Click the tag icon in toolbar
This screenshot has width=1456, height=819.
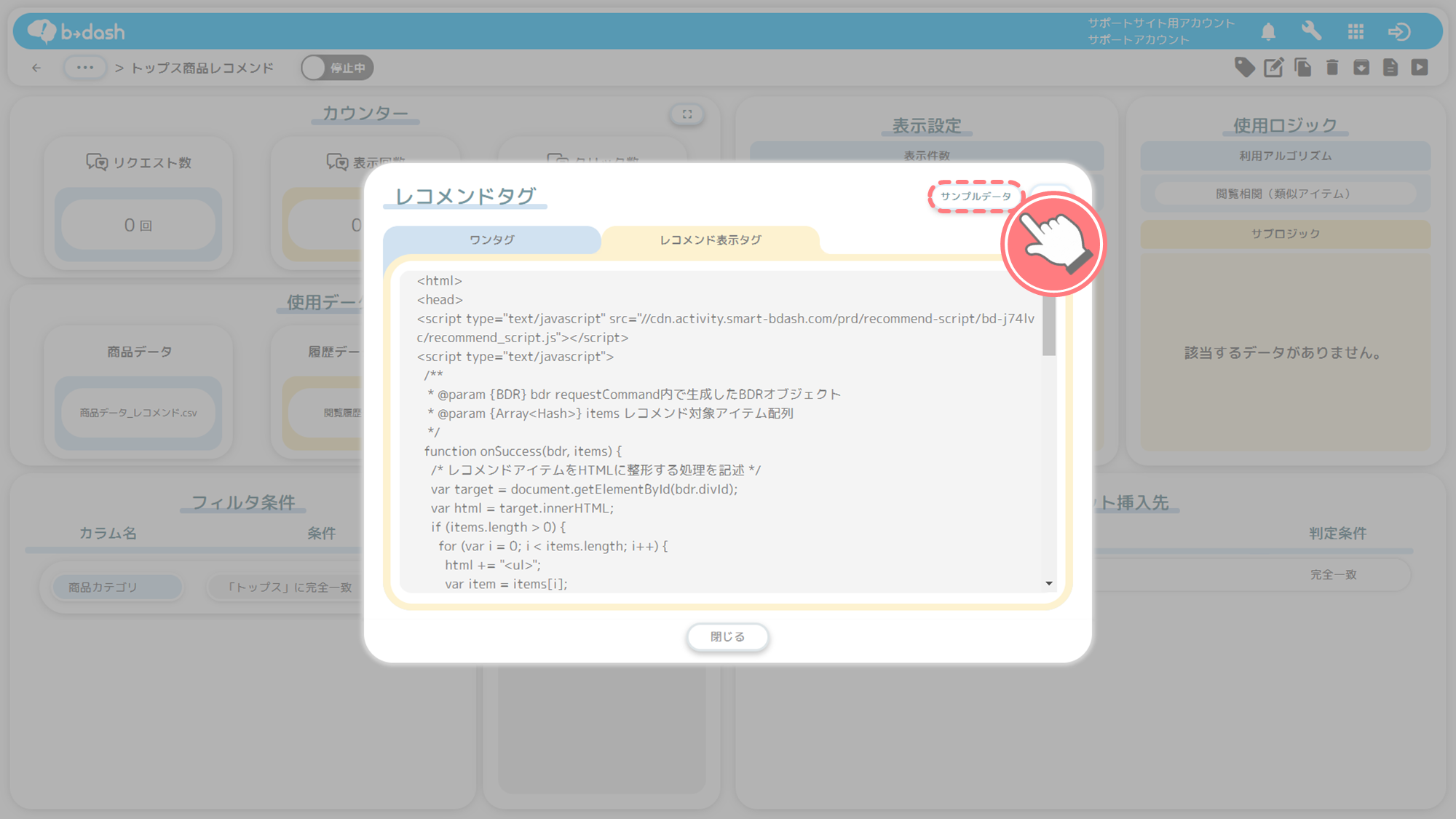pos(1245,68)
